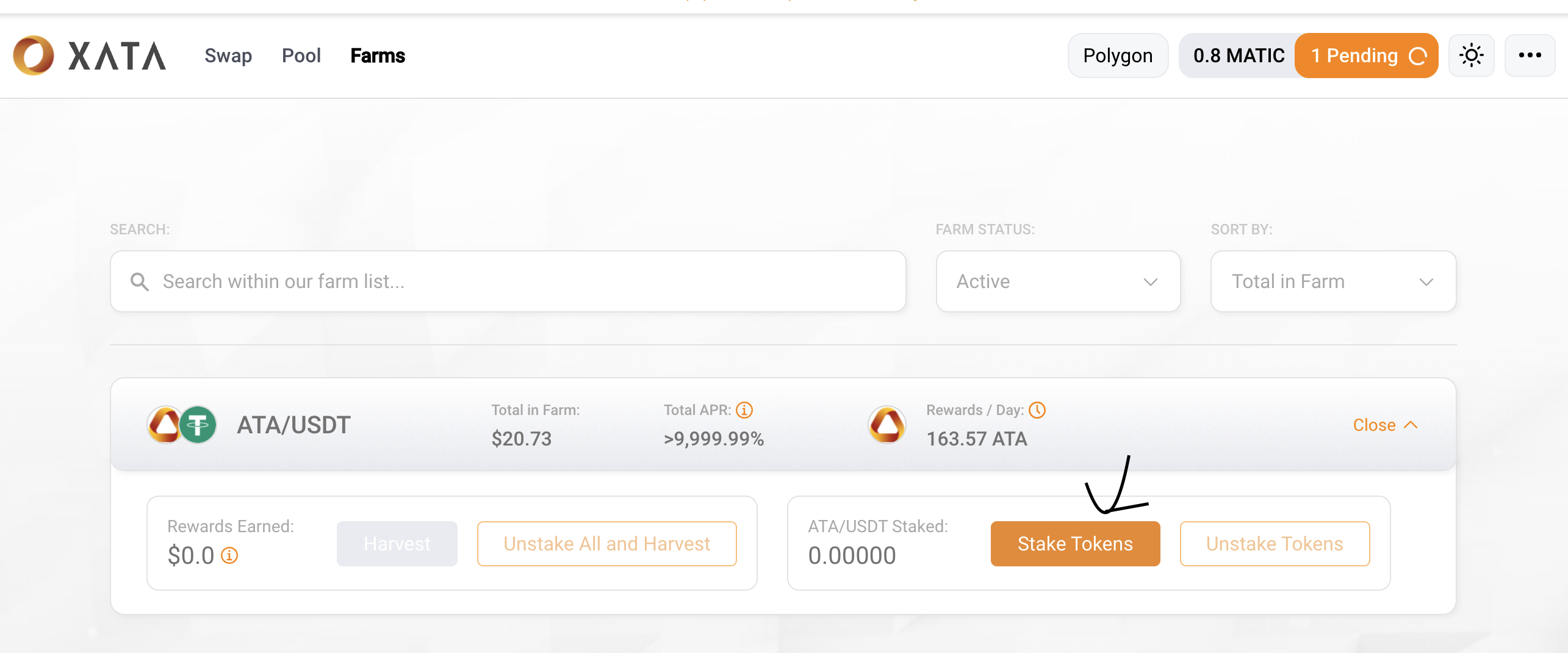
Task: Open the three-dots more options menu
Action: 1530,56
